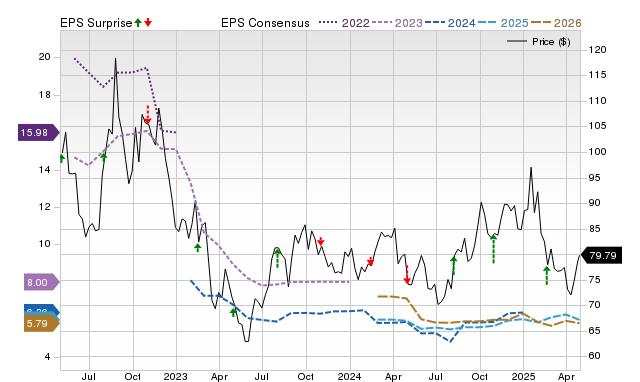The height and width of the screenshot is (382, 640).
Task: Click the purple 15.98 EPS value tag
Action: pyautogui.click(x=38, y=133)
